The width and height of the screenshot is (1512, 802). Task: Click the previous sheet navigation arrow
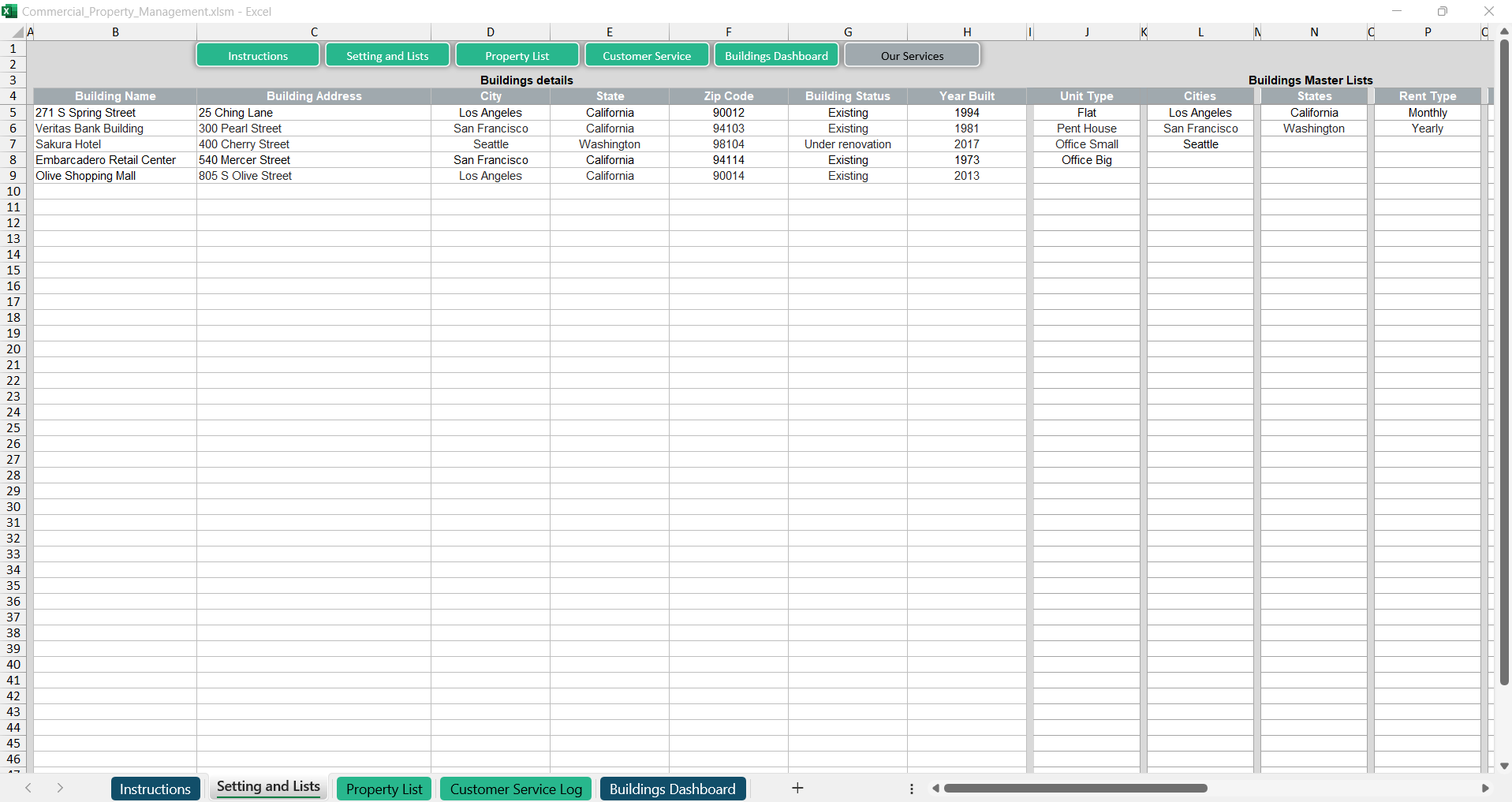tap(28, 788)
